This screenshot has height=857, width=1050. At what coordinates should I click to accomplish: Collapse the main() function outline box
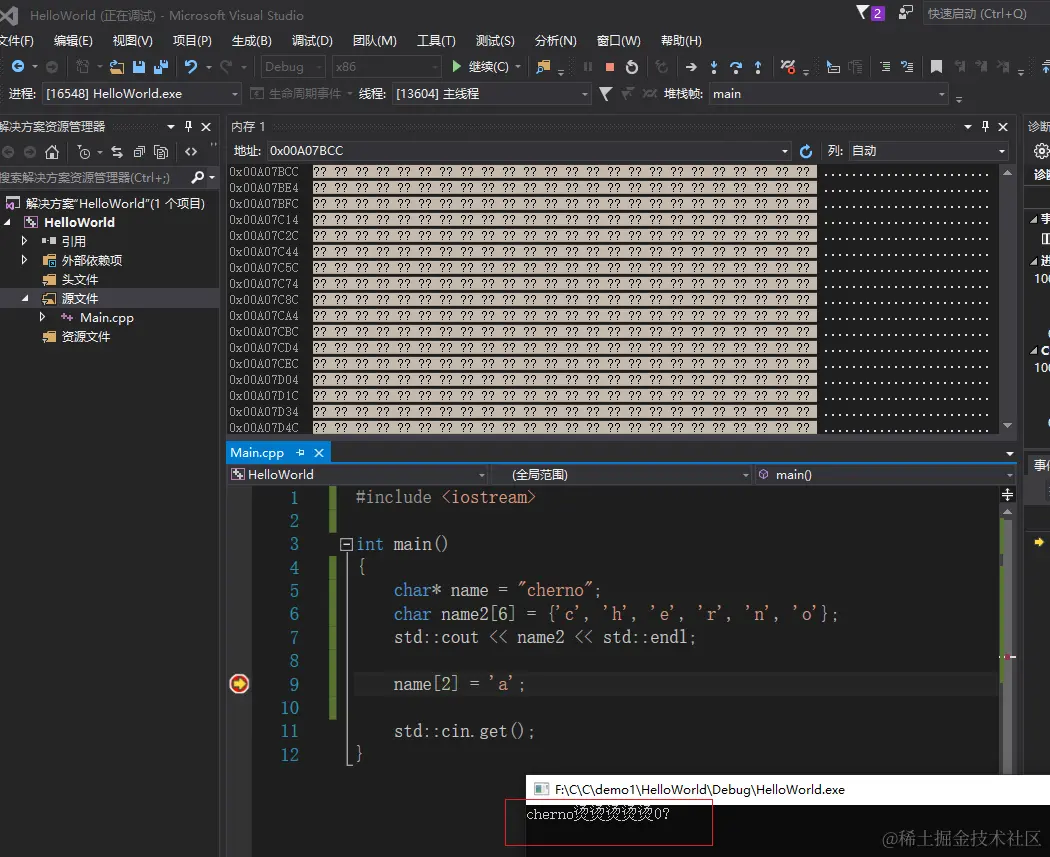[347, 545]
